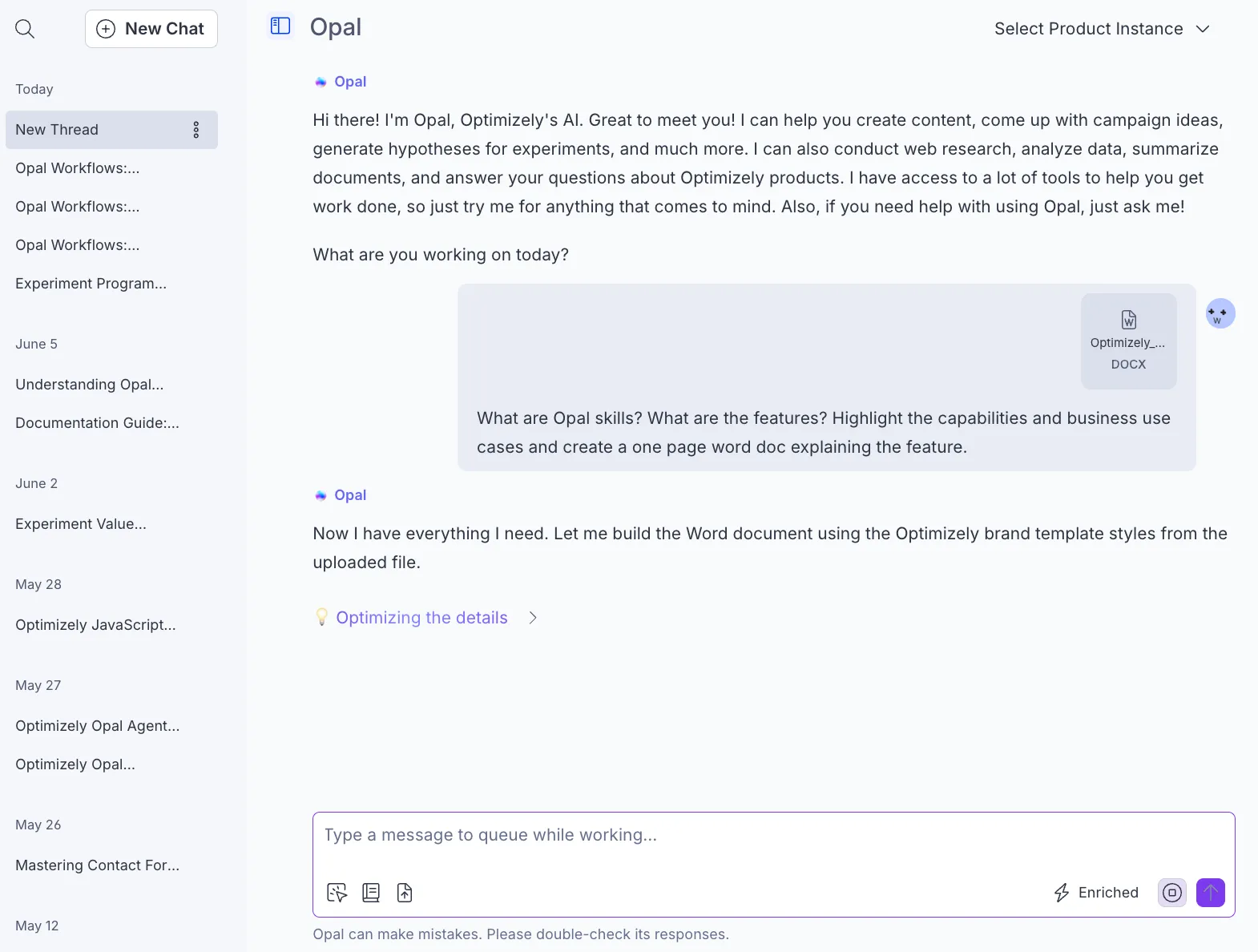This screenshot has height=952, width=1258.
Task: Open the attached Optimizely DOCX file
Action: click(1128, 341)
